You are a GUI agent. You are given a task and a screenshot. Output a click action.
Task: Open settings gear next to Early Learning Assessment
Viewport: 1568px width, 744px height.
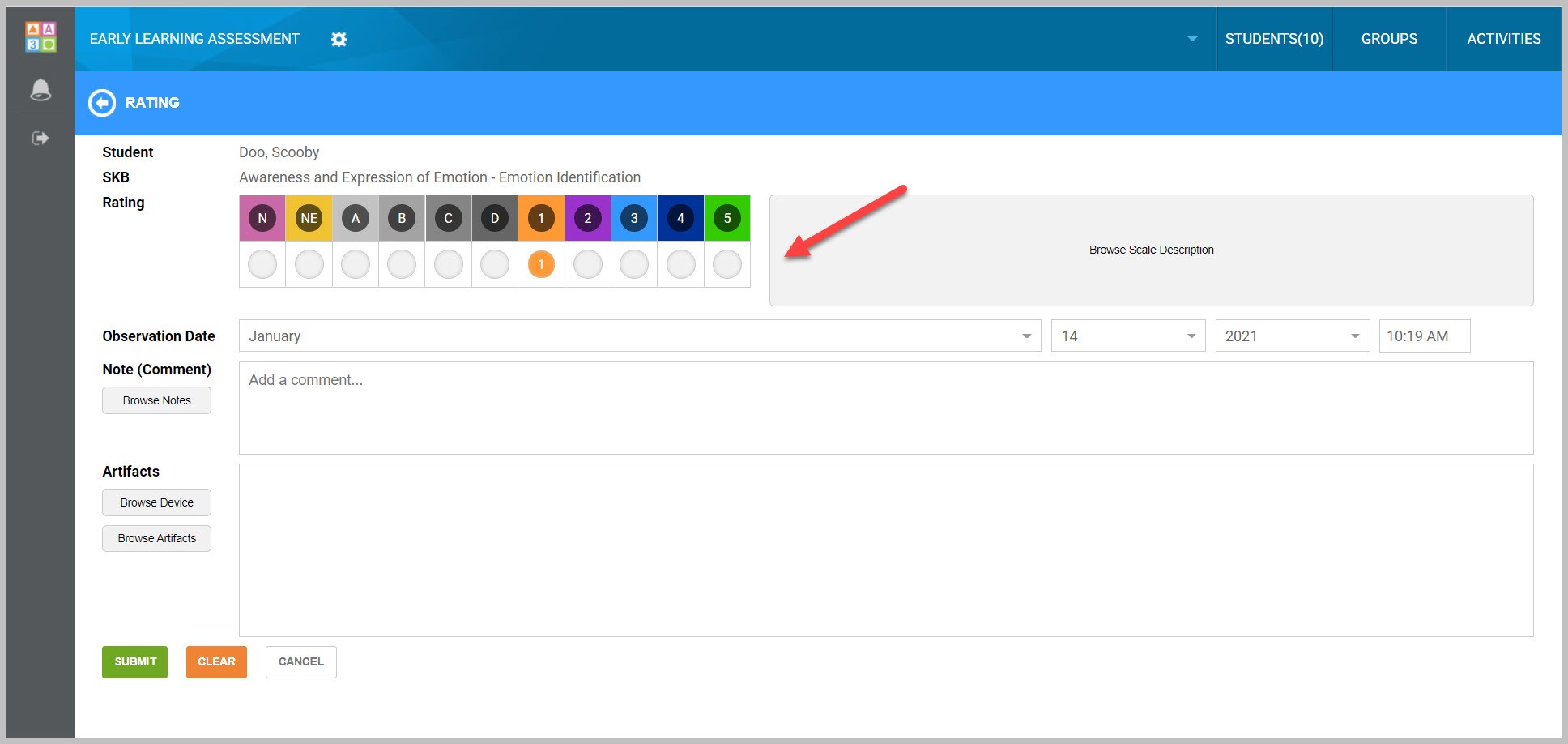pos(339,39)
